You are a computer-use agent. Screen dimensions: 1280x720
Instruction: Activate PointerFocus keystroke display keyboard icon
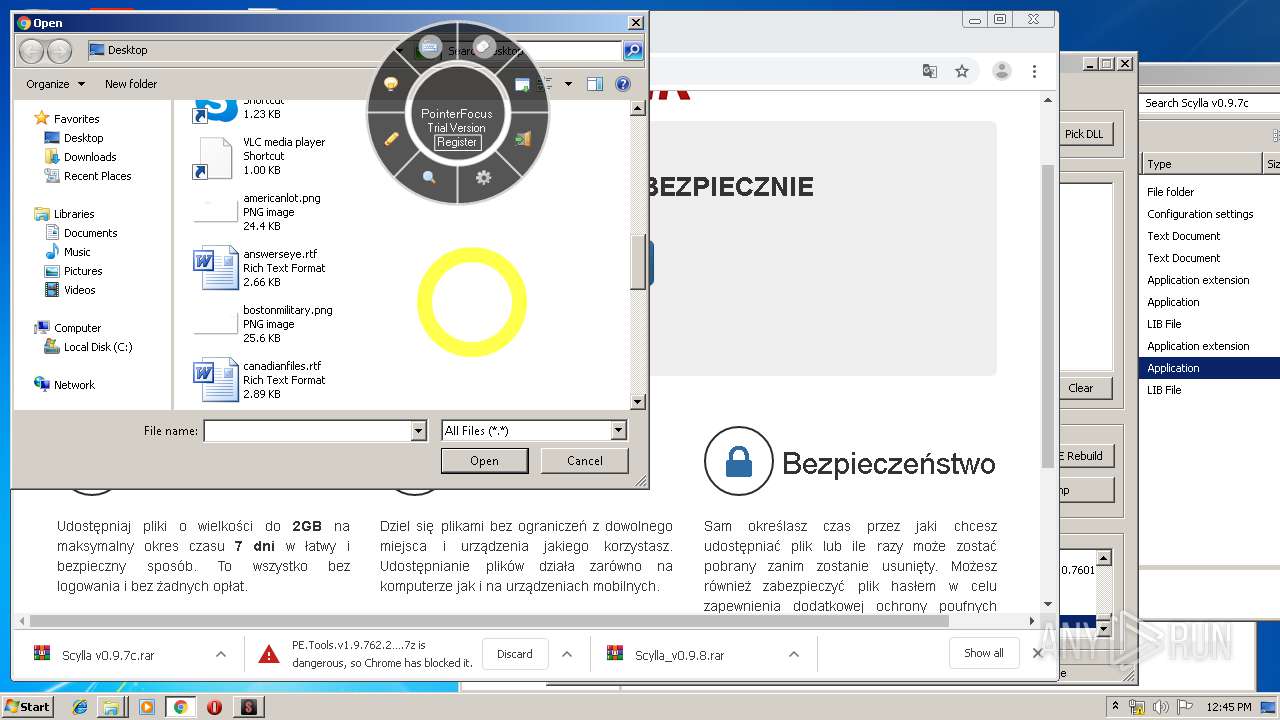point(430,46)
